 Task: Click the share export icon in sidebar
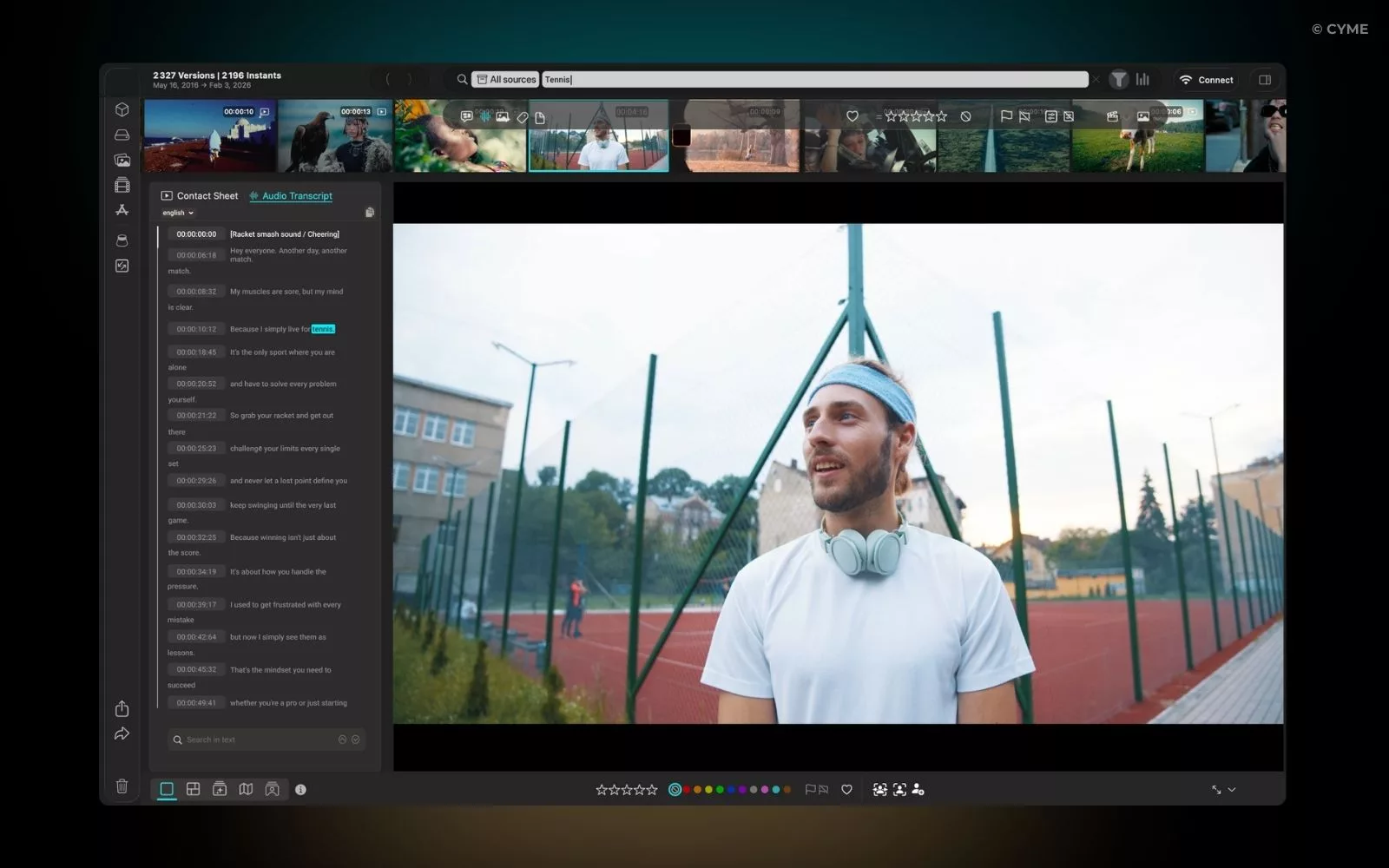point(122,708)
